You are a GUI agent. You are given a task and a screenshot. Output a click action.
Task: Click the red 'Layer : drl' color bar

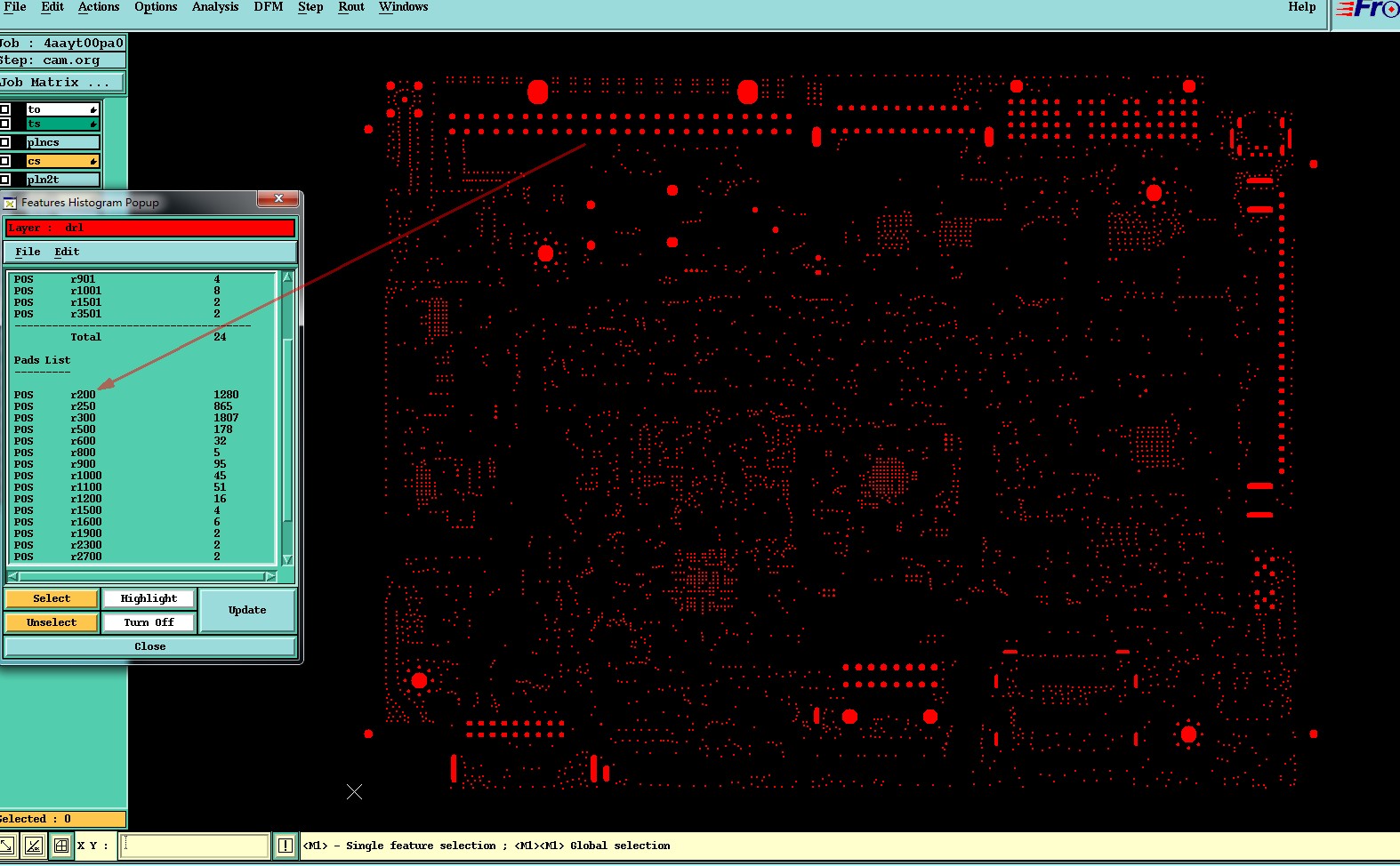pos(150,229)
